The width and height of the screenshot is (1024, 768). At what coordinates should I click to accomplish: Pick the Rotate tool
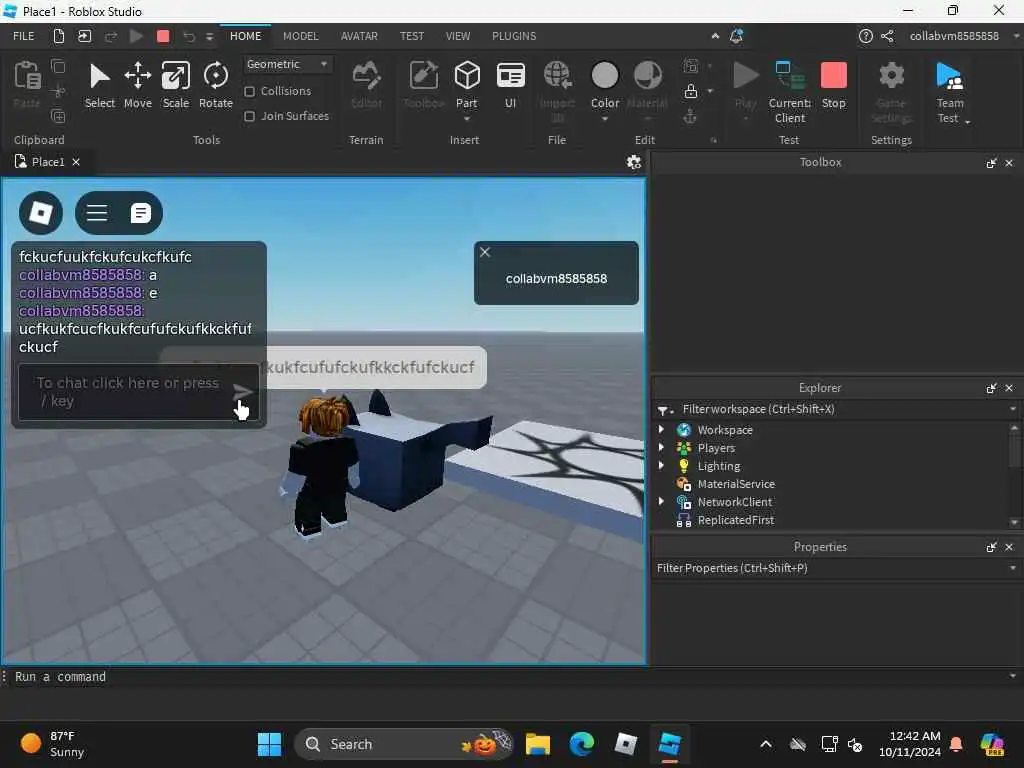216,85
